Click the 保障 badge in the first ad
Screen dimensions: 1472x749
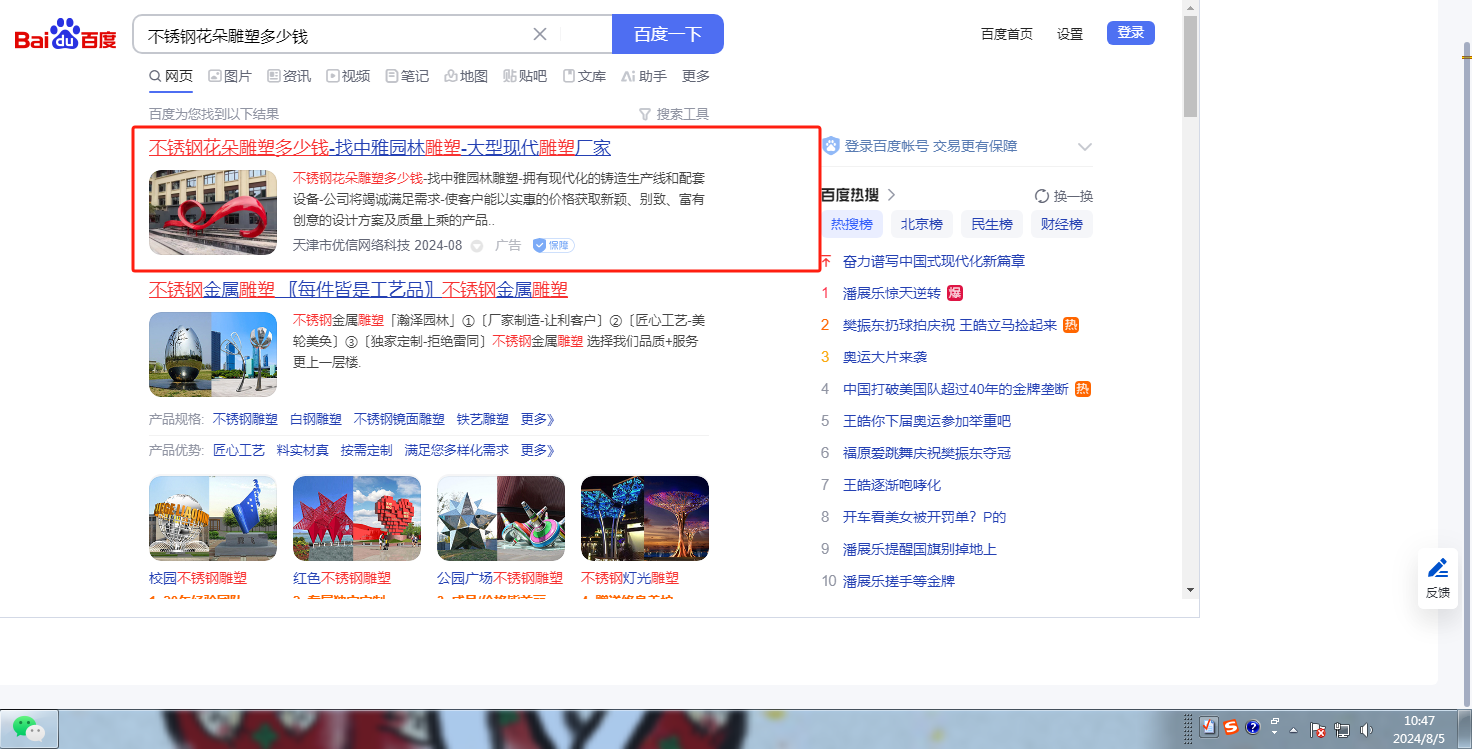click(x=553, y=245)
